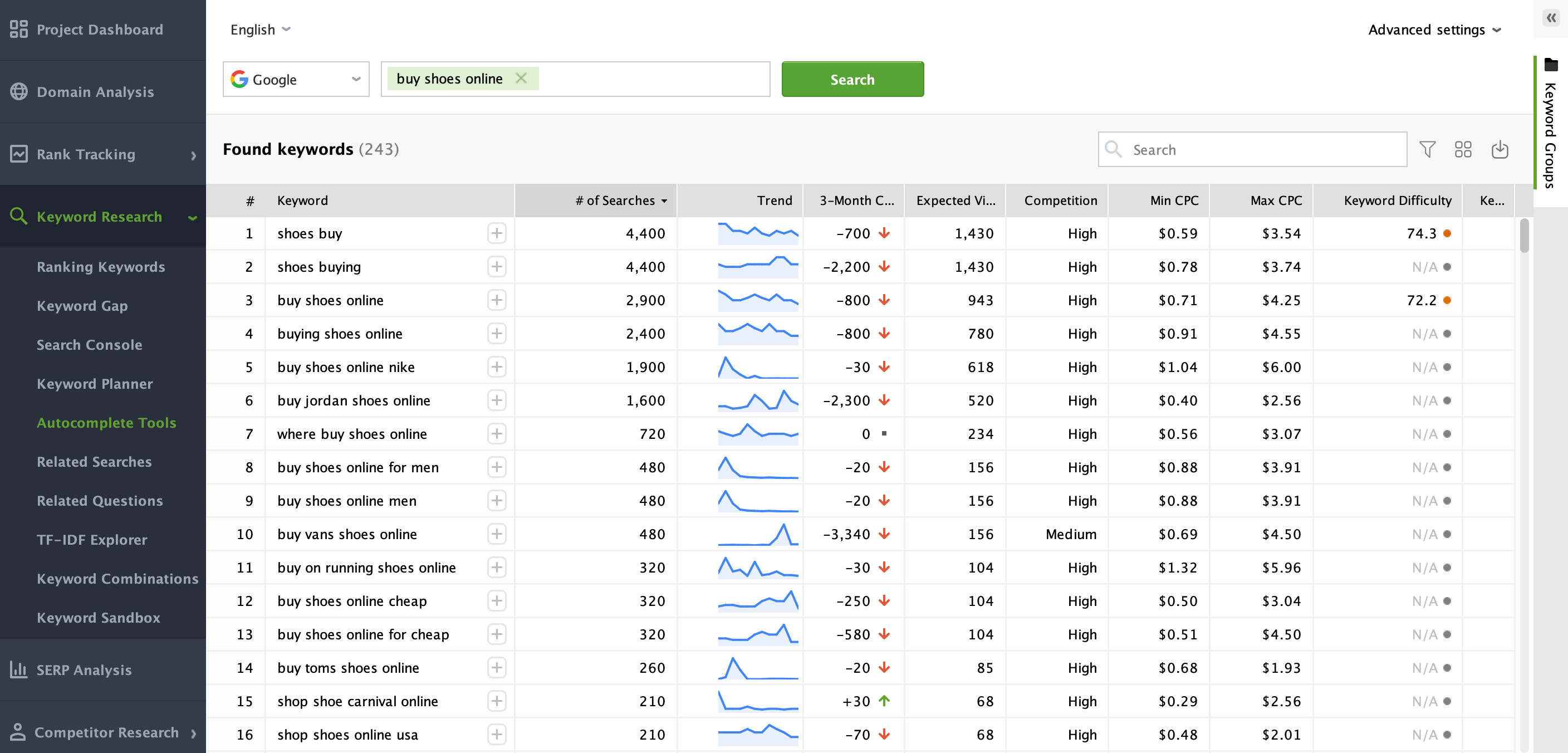
Task: Select the 'buying shoes online' keyword row
Action: tap(860, 334)
